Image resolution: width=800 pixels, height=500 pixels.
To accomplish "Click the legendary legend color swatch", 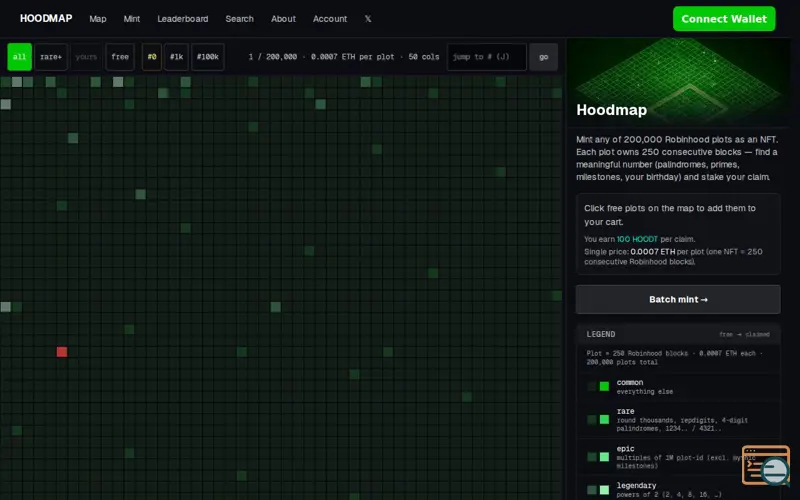I will [604, 490].
